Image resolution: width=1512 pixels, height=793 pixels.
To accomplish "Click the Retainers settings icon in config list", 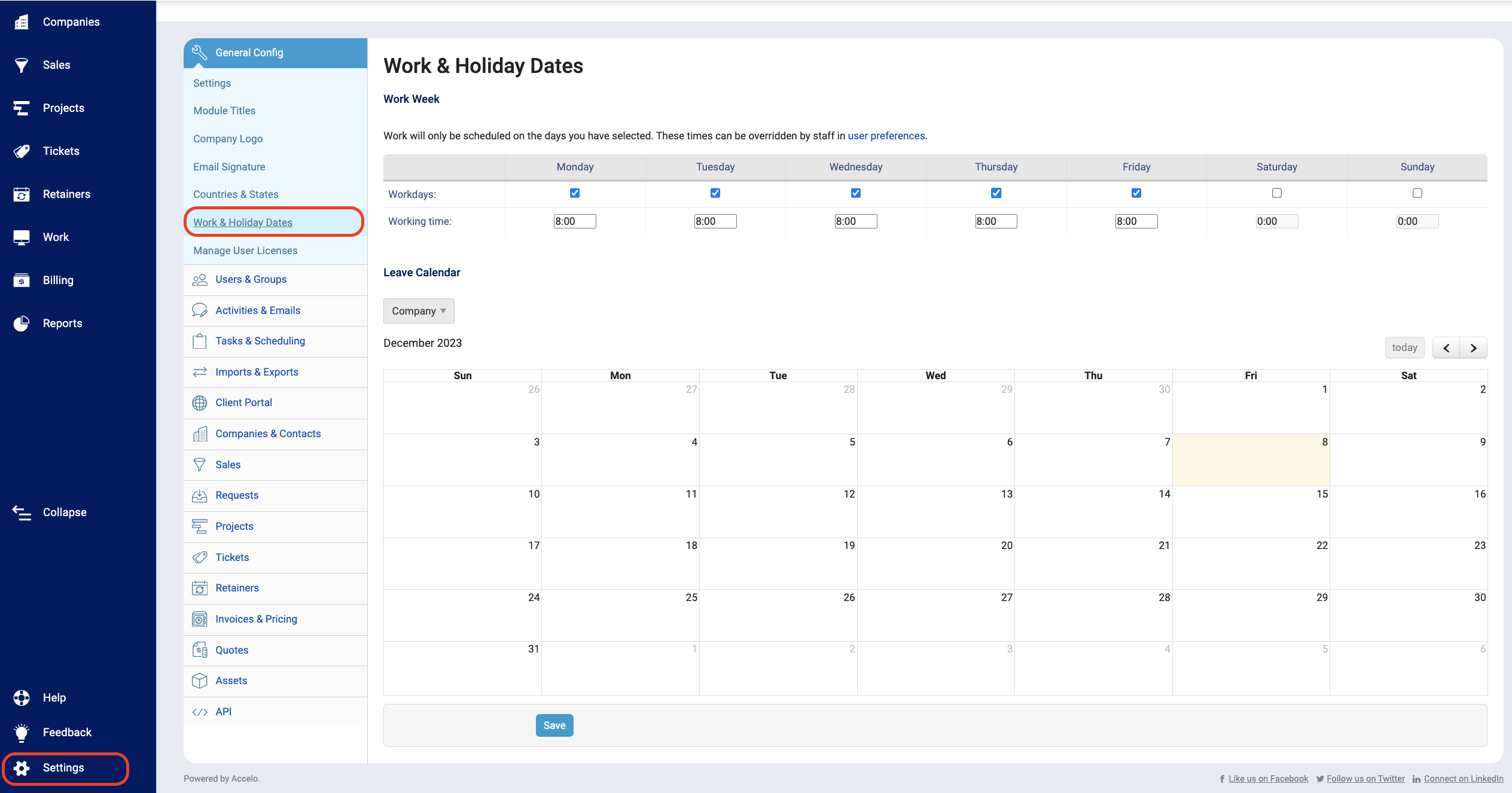I will pos(200,588).
